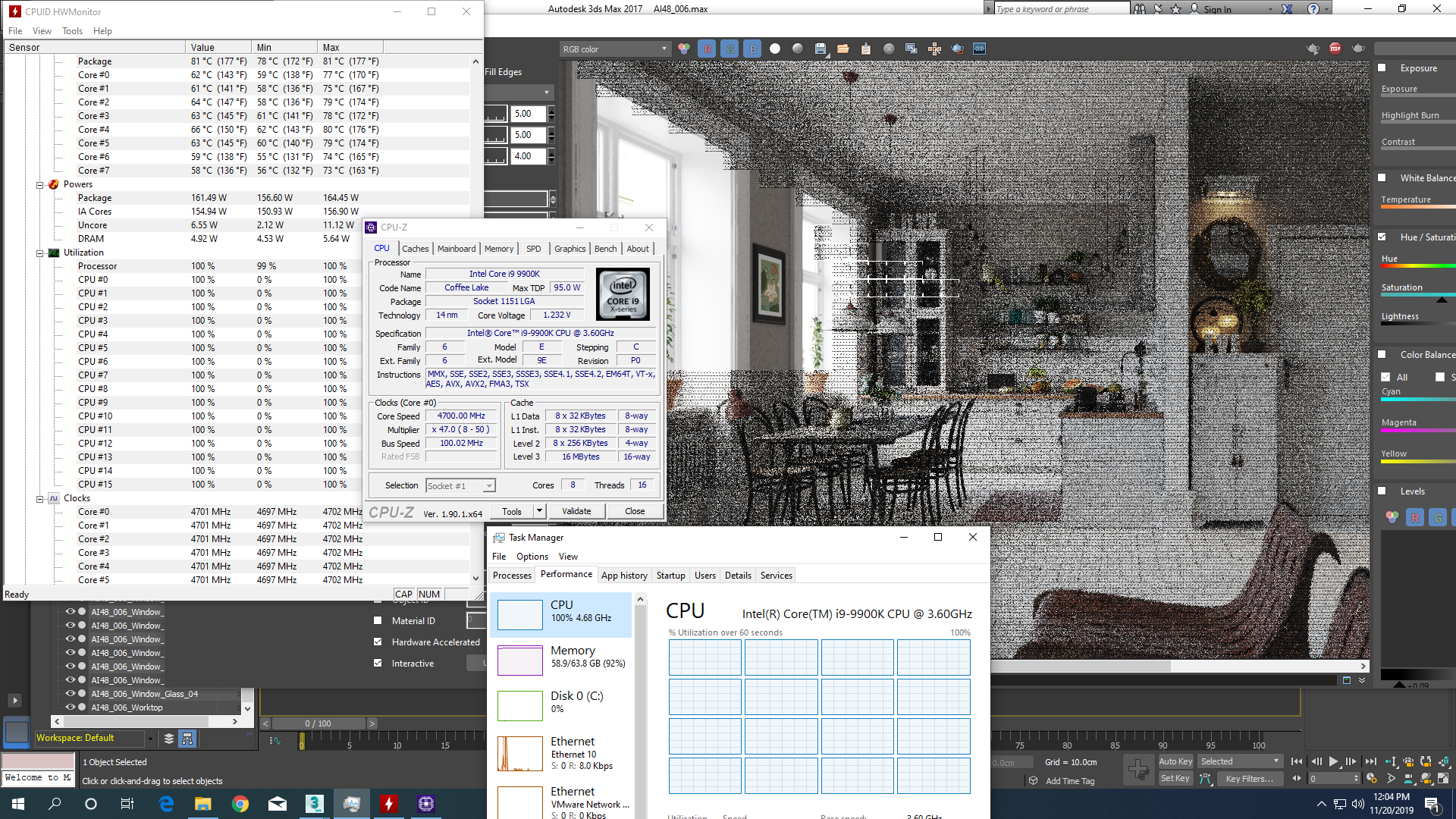1456x819 pixels.
Task: Open the Selected key mode dropdown
Action: pos(1241,761)
